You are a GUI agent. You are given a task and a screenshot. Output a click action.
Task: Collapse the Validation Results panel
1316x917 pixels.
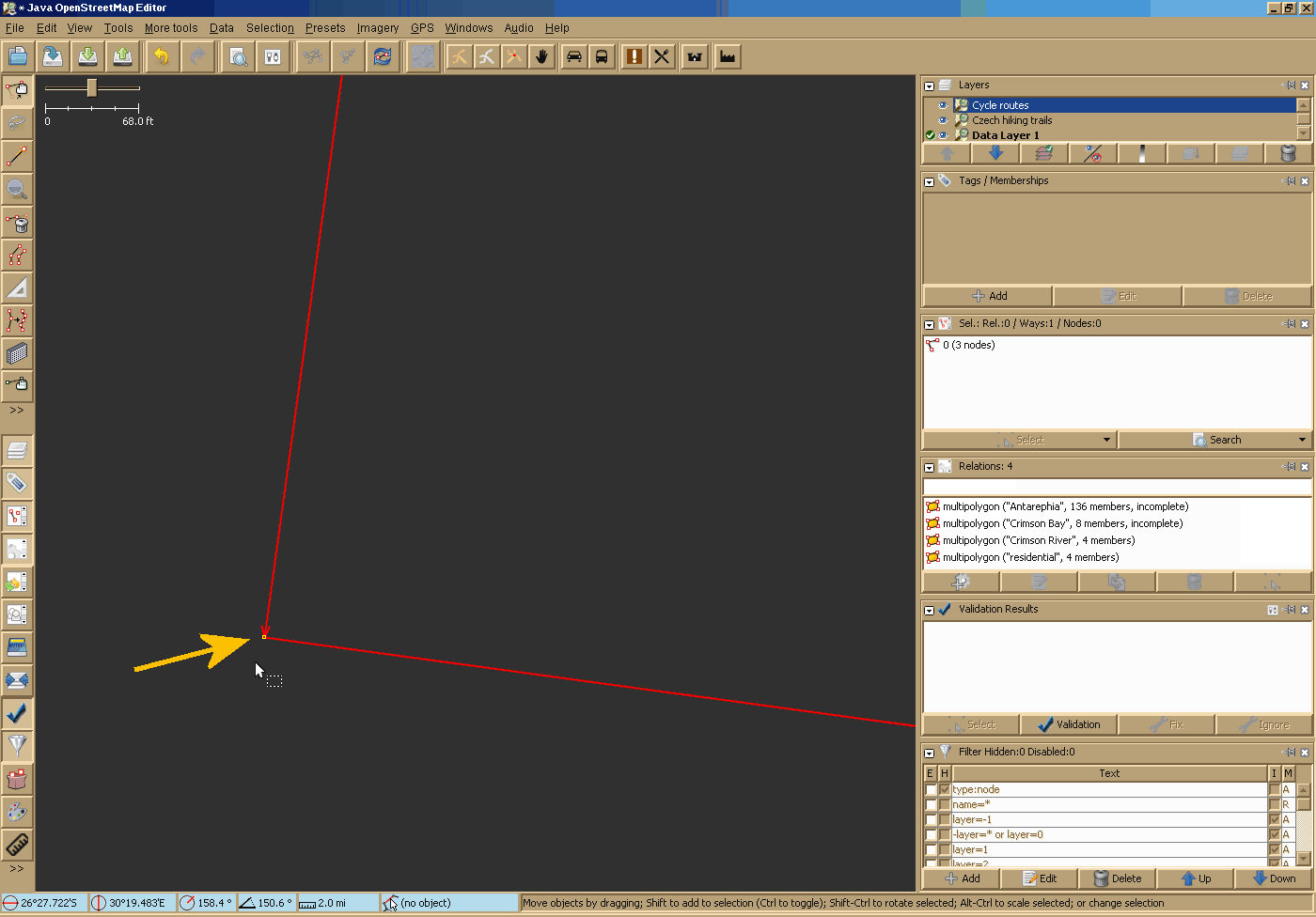[929, 610]
